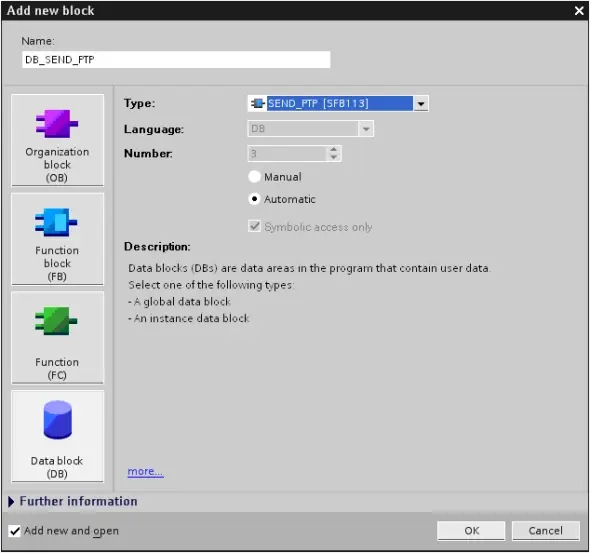Open the more... description link
Viewport: 590px width, 553px height.
point(145,471)
